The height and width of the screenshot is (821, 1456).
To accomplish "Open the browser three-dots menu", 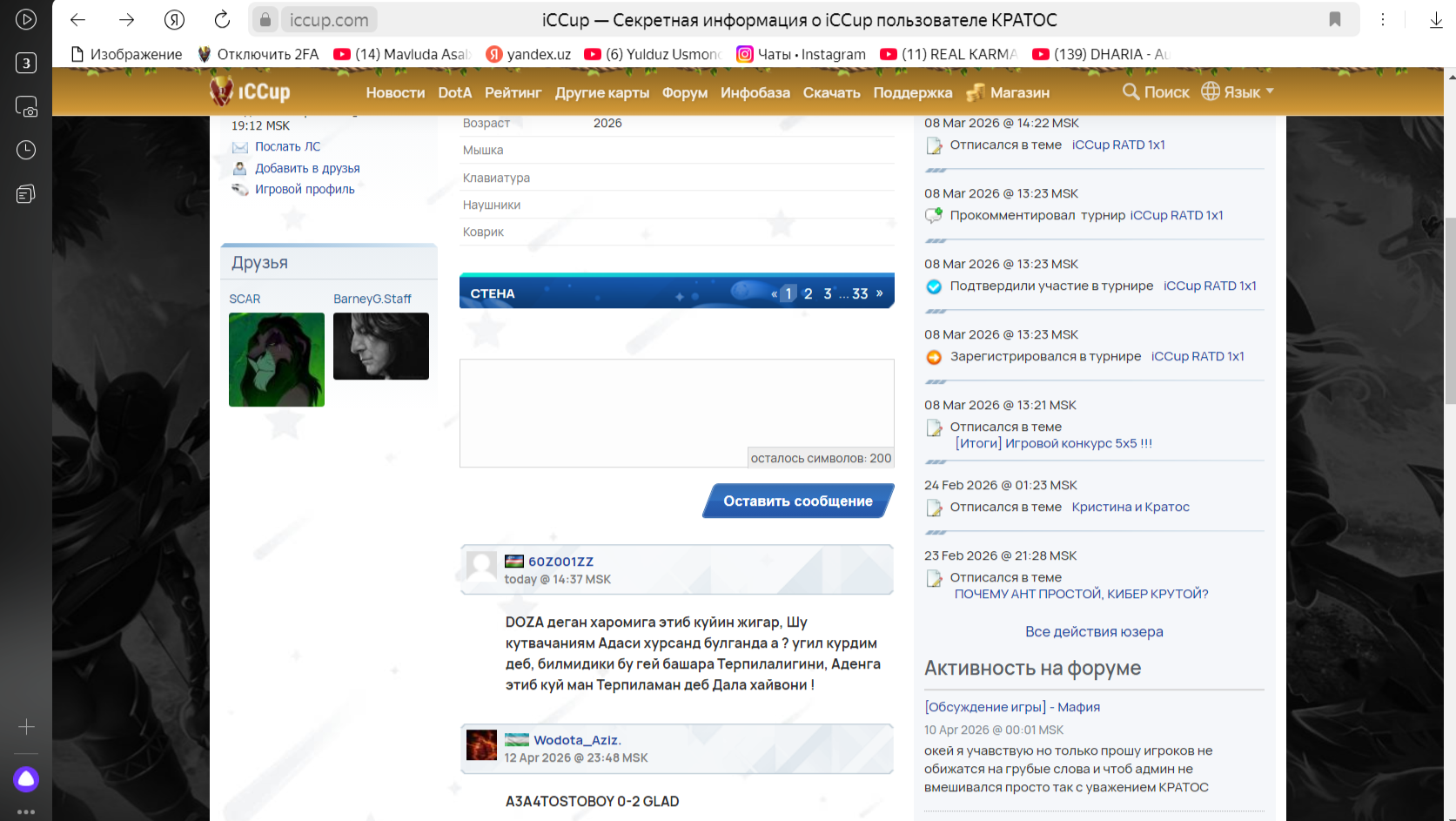I will 1382,19.
